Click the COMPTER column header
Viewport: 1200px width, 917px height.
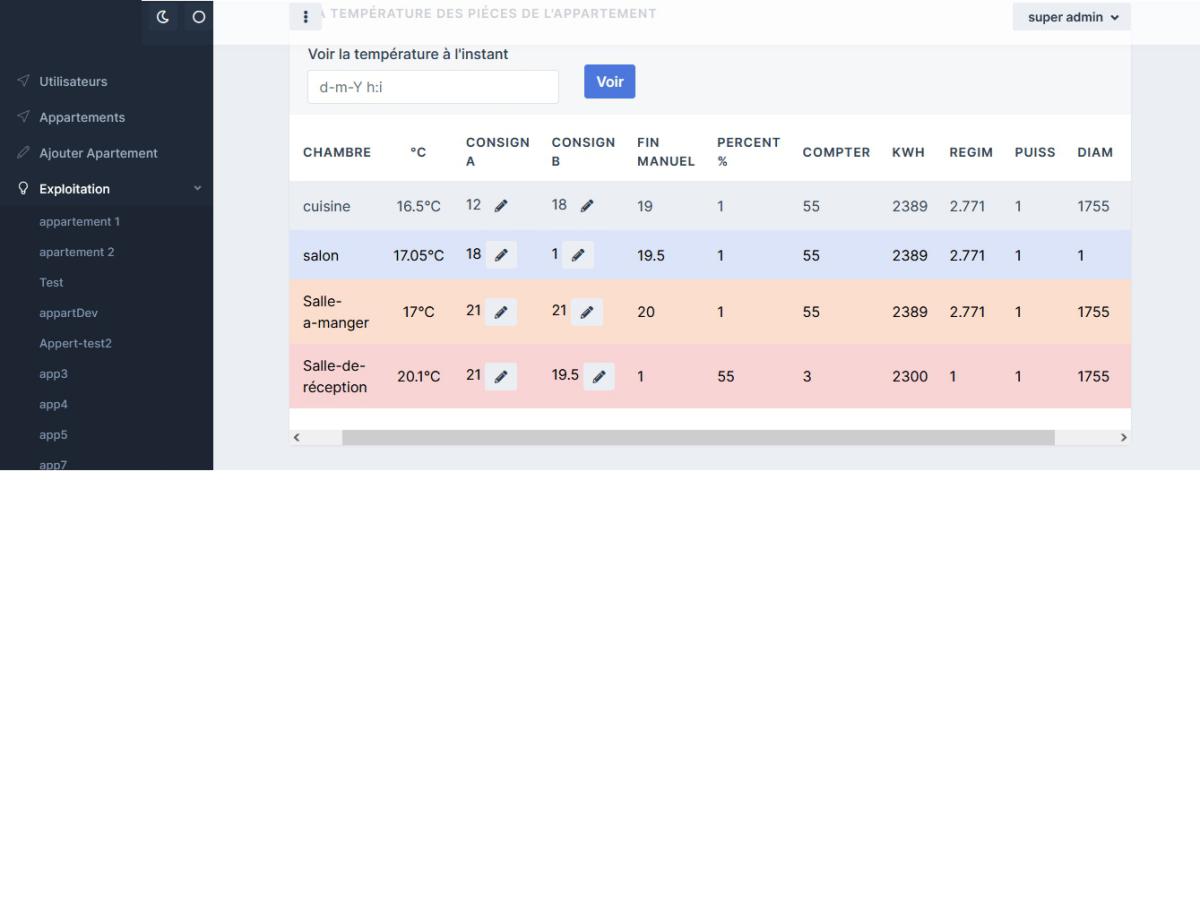(836, 152)
